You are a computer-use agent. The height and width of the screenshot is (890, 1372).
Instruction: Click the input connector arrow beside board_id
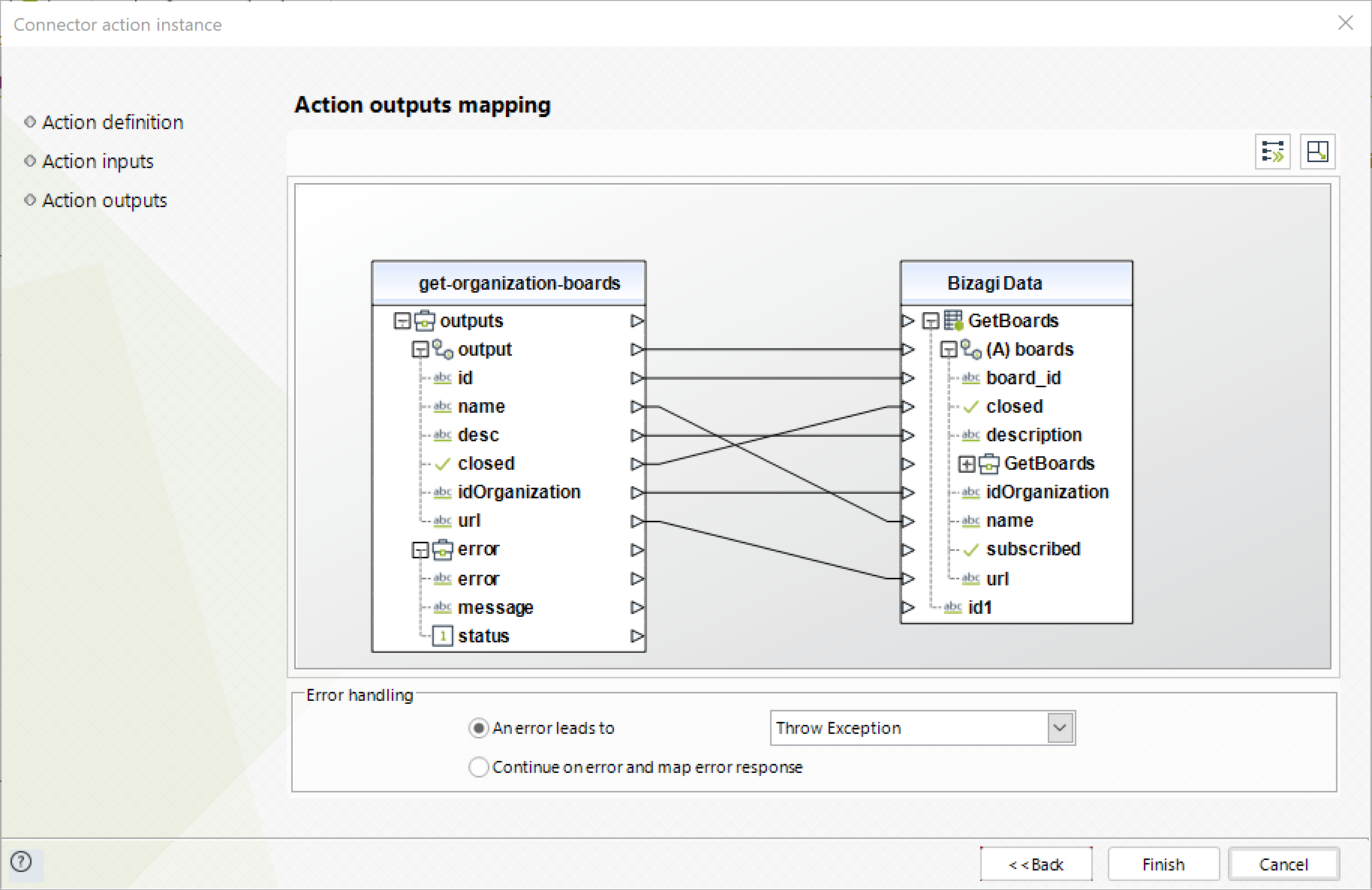(x=908, y=378)
